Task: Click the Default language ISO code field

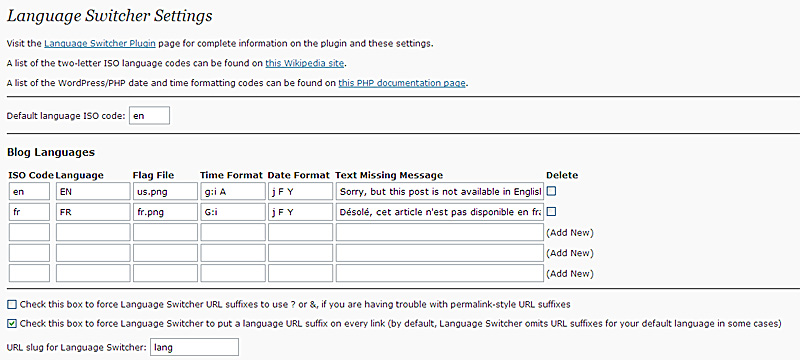Action: tap(149, 116)
